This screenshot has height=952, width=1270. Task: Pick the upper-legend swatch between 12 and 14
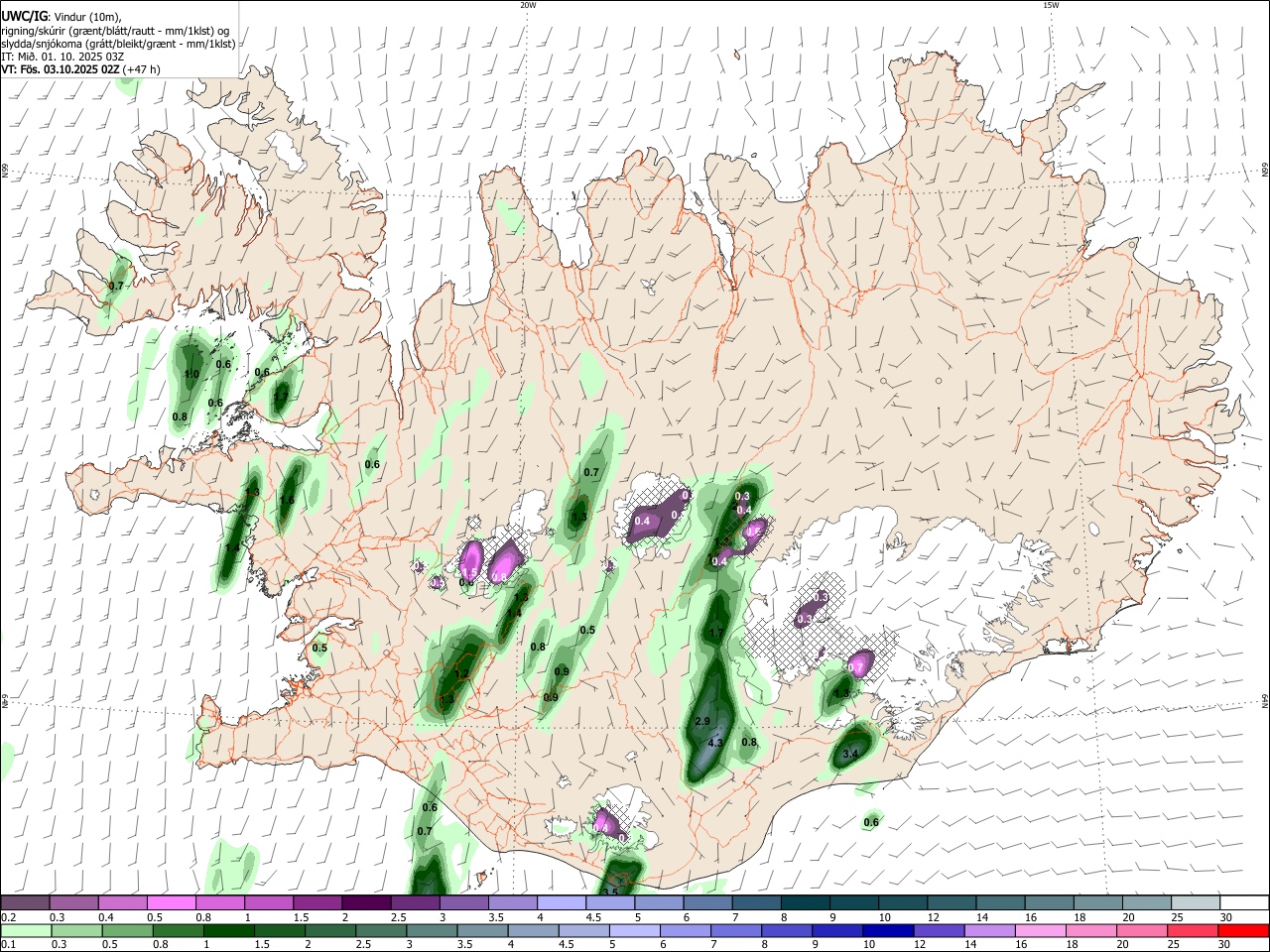[x=952, y=902]
